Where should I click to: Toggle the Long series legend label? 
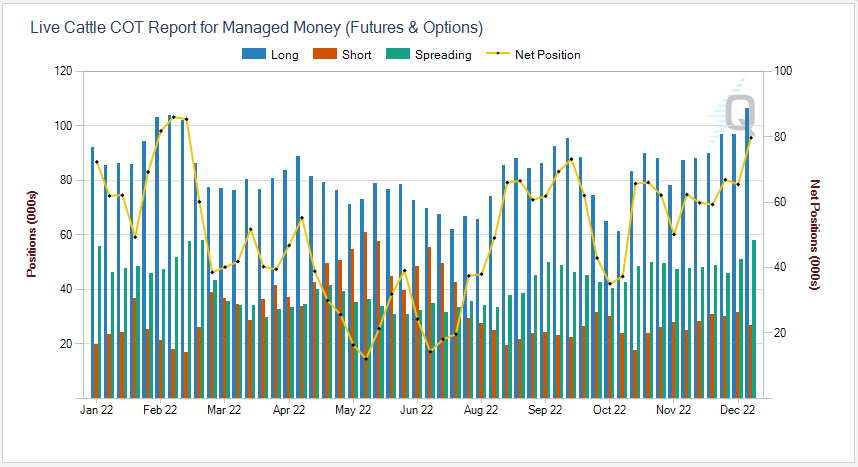coord(285,55)
